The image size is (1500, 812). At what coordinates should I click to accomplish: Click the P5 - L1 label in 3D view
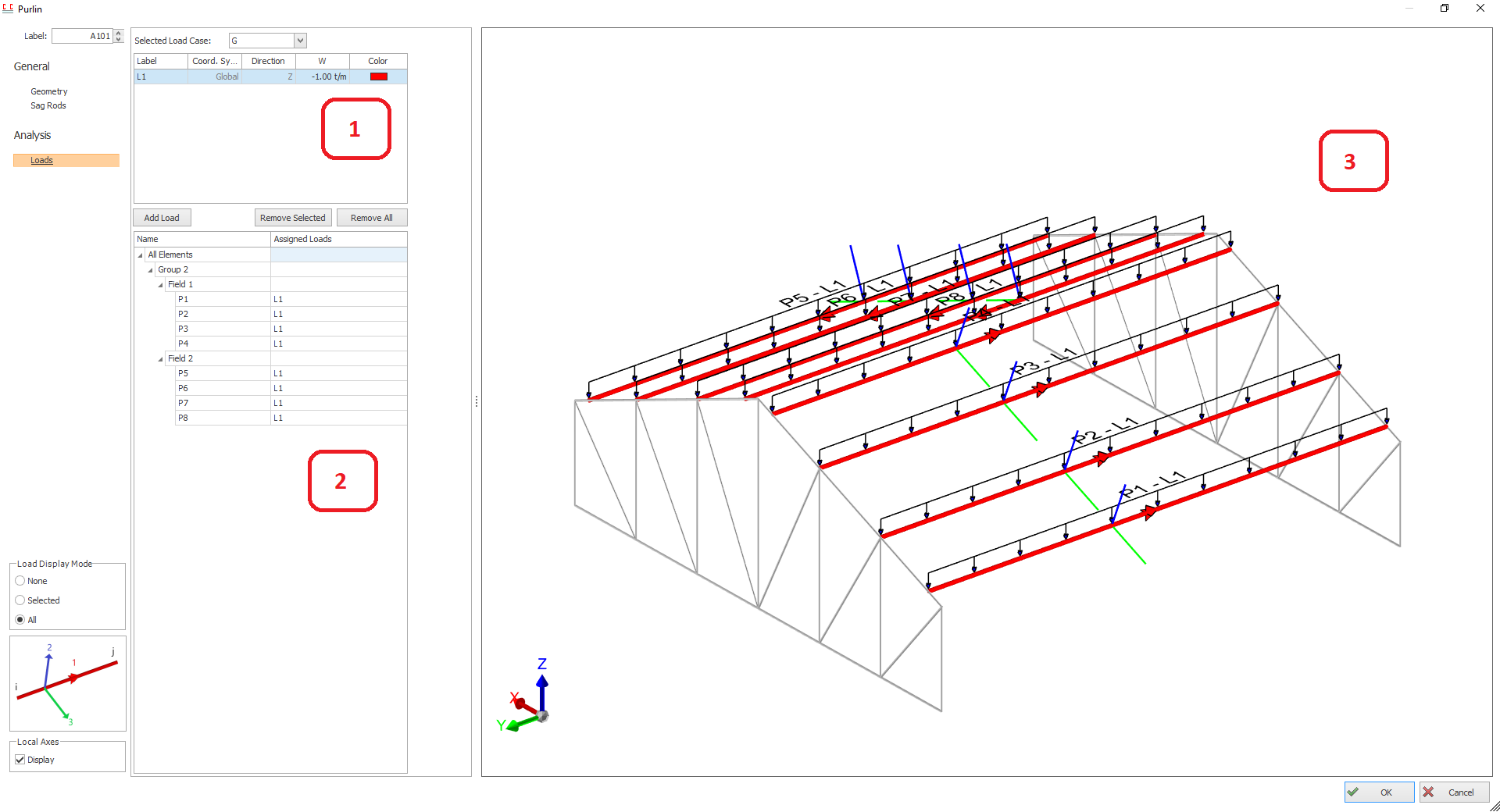click(812, 292)
